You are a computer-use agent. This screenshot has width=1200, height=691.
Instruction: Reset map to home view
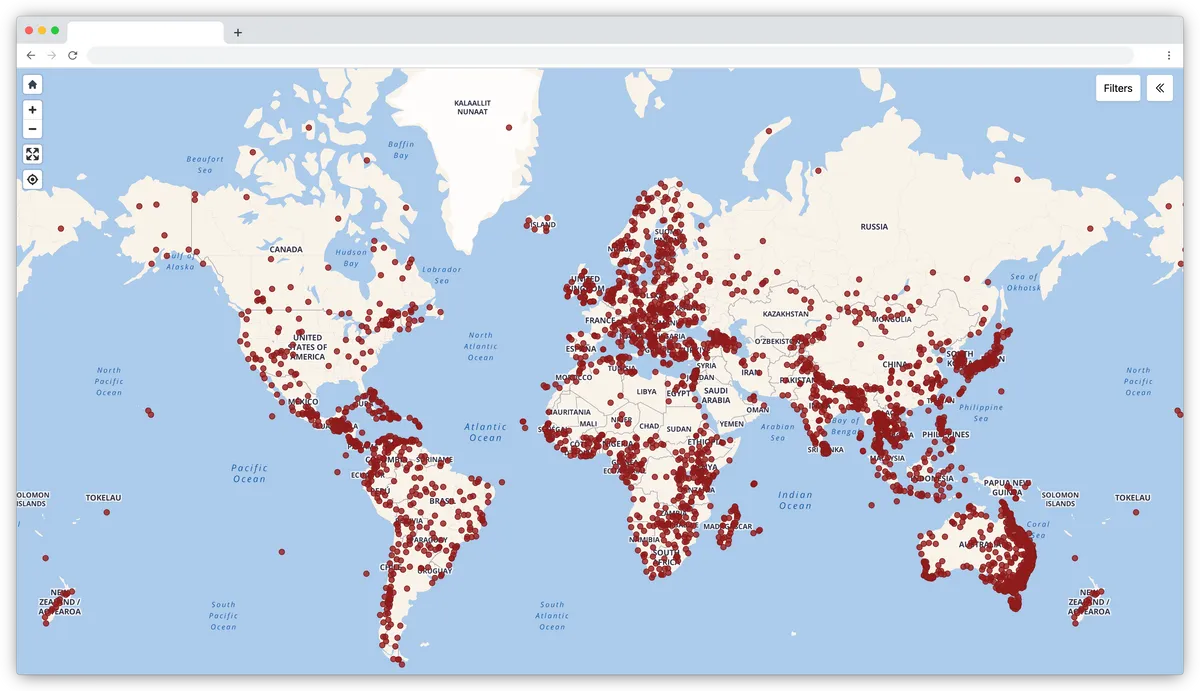click(x=33, y=85)
